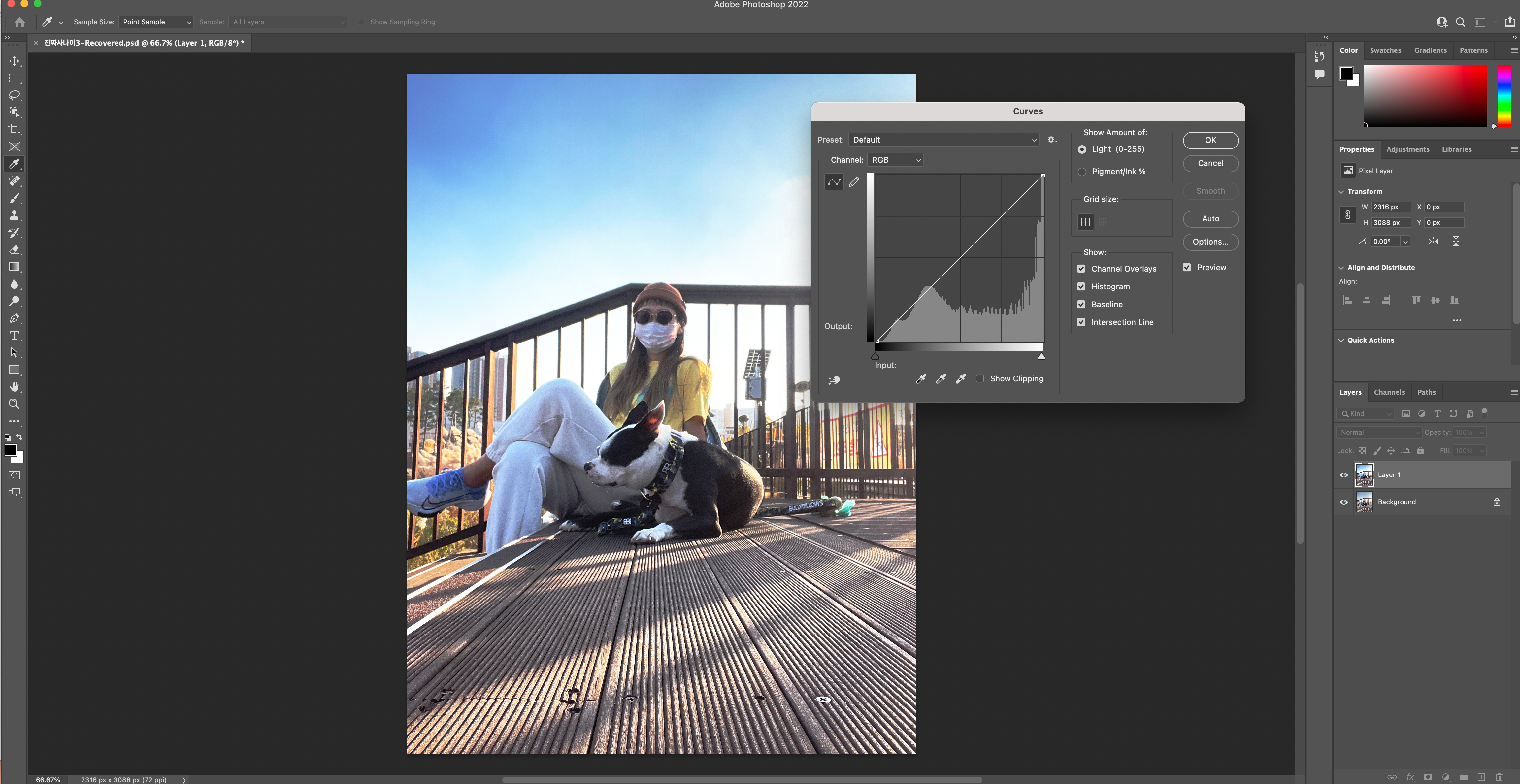Open the Preset Default dropdown
Screen dimensions: 1520x784
tap(943, 140)
